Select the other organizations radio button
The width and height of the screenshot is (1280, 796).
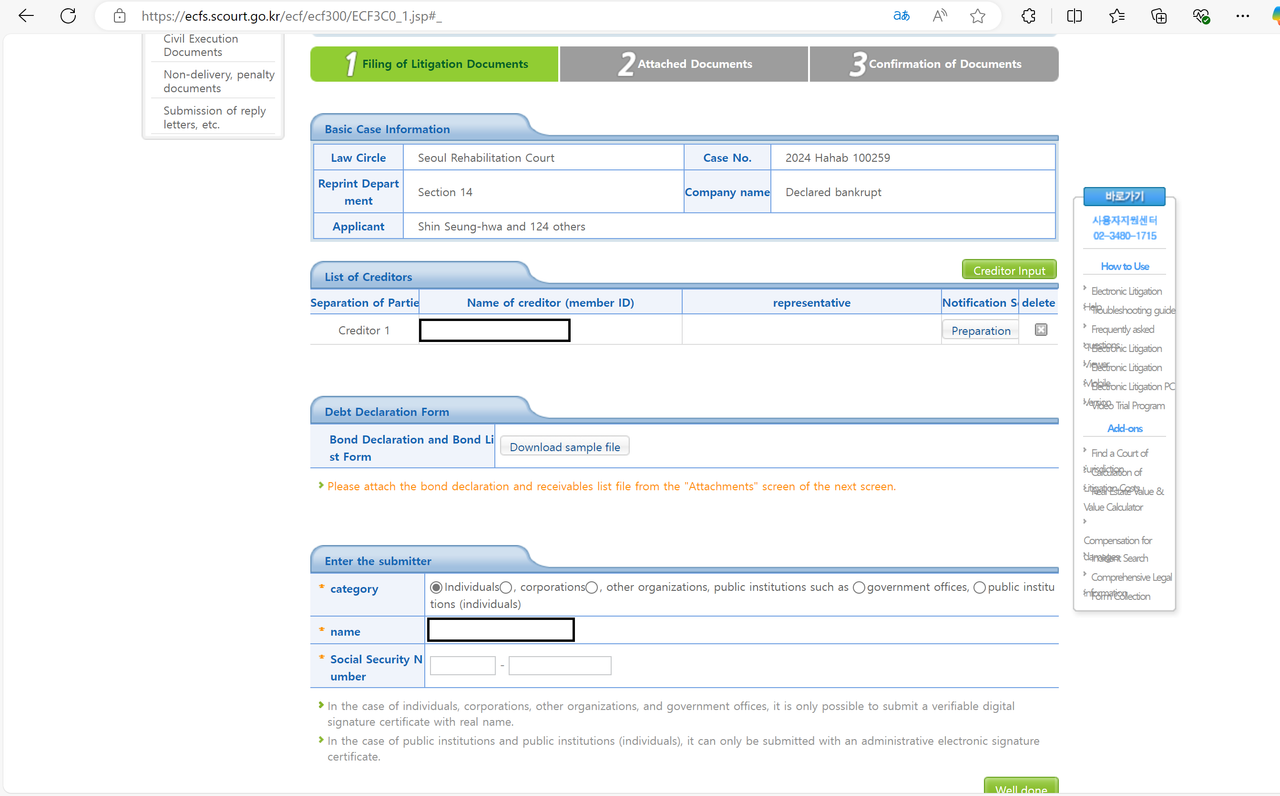(592, 587)
